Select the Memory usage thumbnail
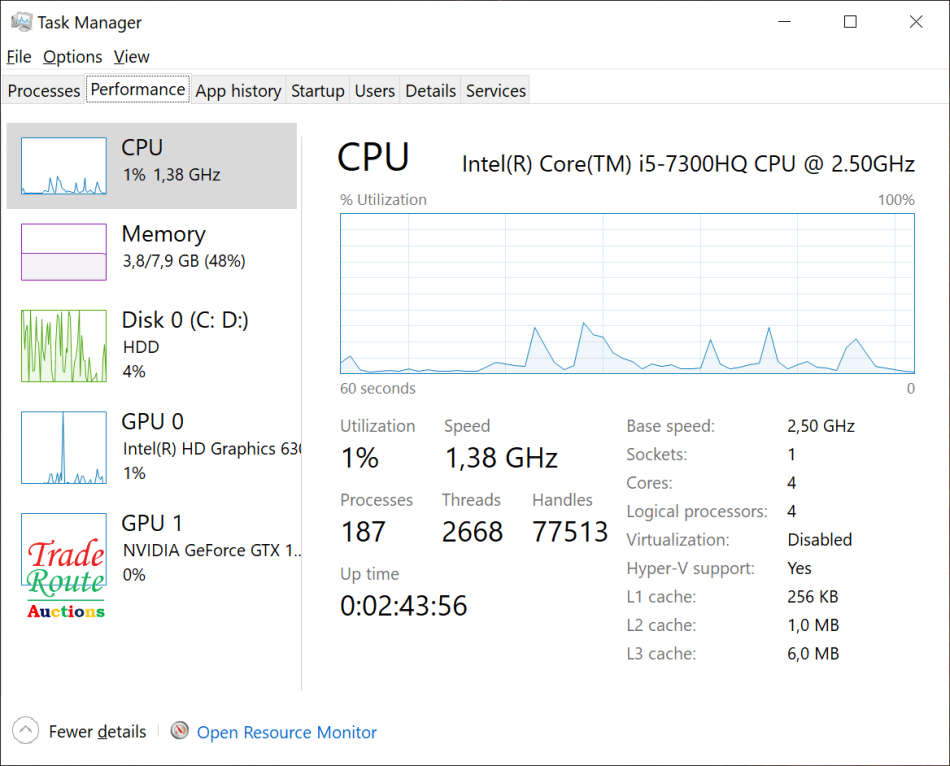950x766 pixels. (64, 252)
